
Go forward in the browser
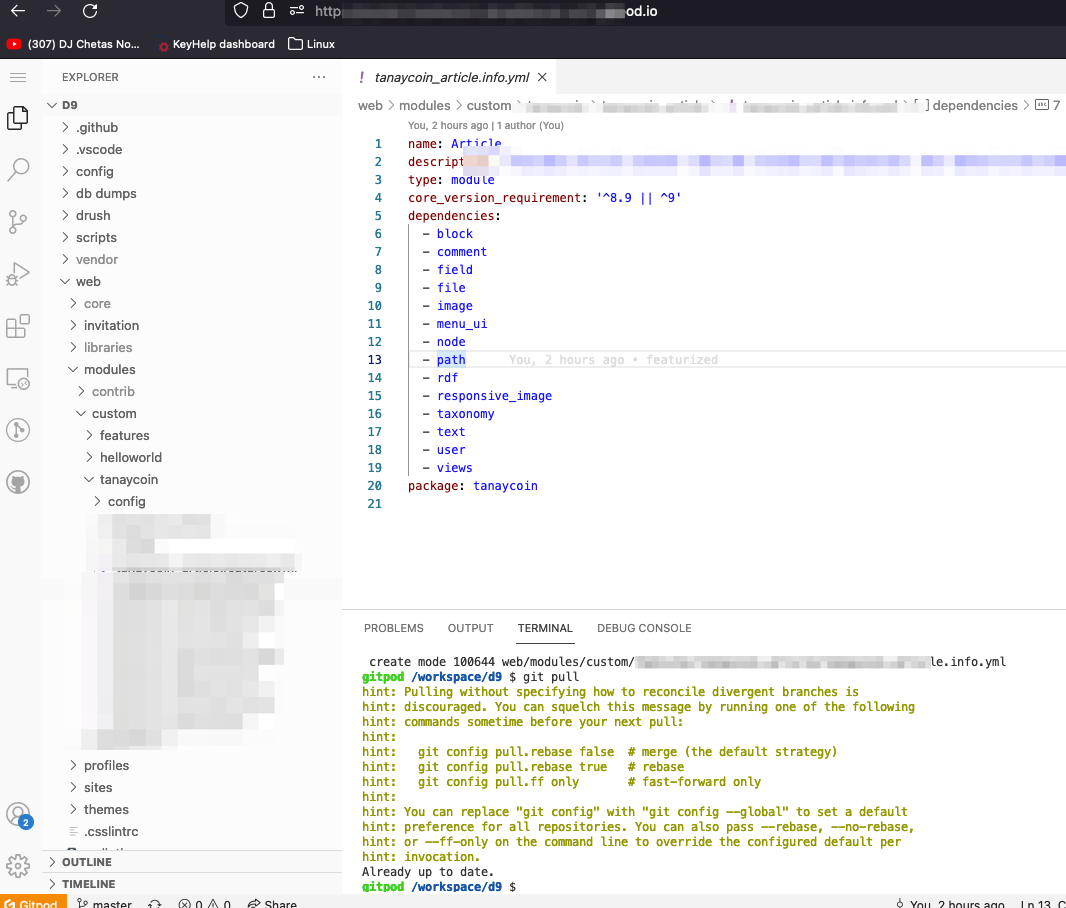(54, 11)
